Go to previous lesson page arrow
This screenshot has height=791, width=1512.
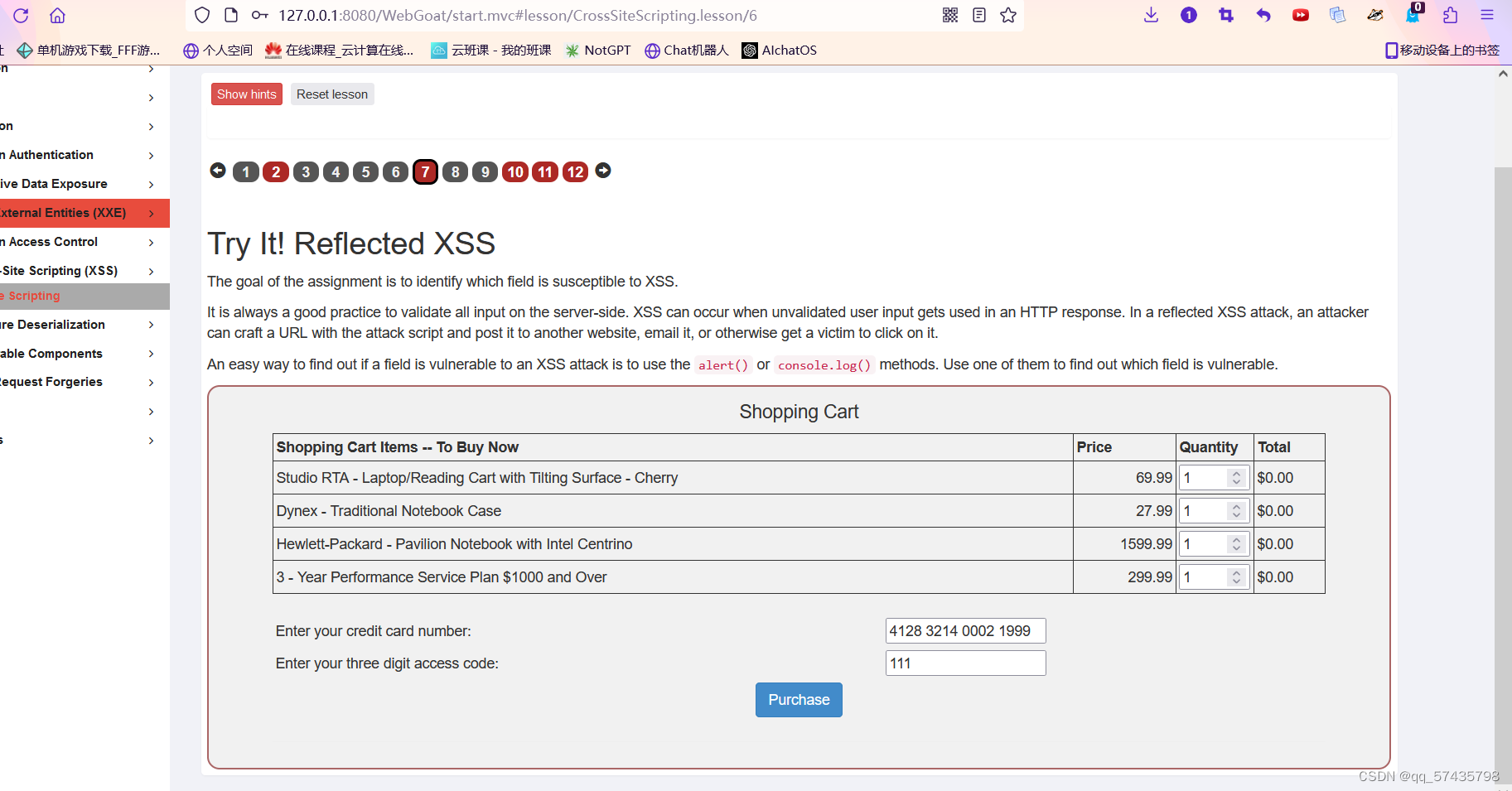[x=218, y=171]
